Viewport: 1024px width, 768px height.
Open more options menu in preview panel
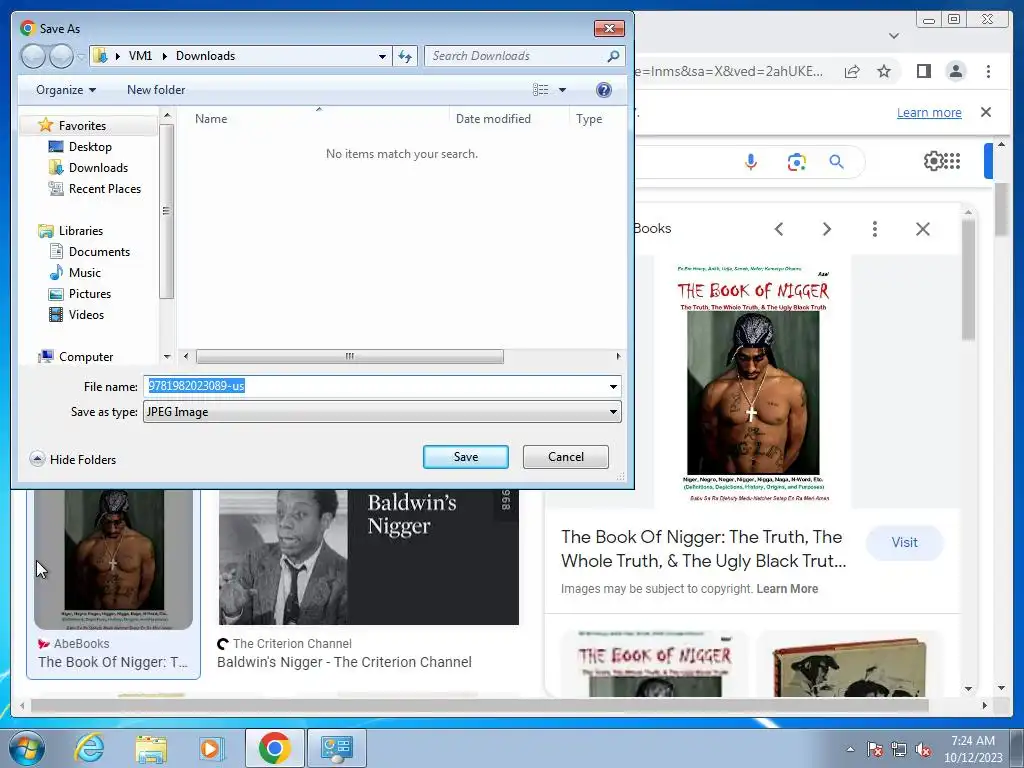click(x=874, y=229)
